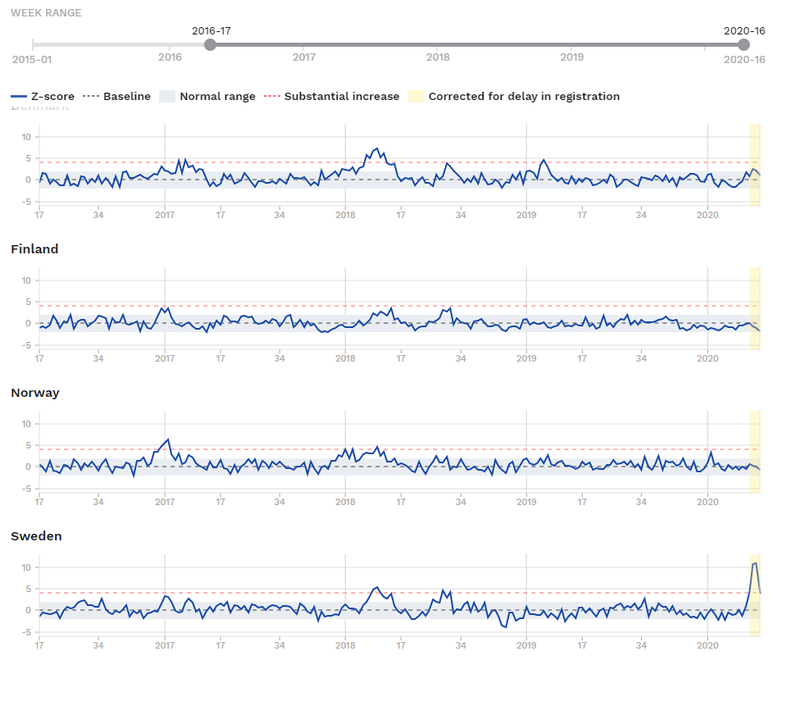Click the slider track near the 2018 mark
The height and width of the screenshot is (706, 800).
(437, 44)
